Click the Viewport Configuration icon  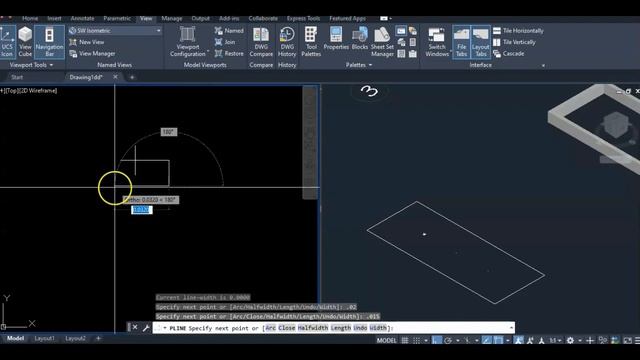point(188,35)
